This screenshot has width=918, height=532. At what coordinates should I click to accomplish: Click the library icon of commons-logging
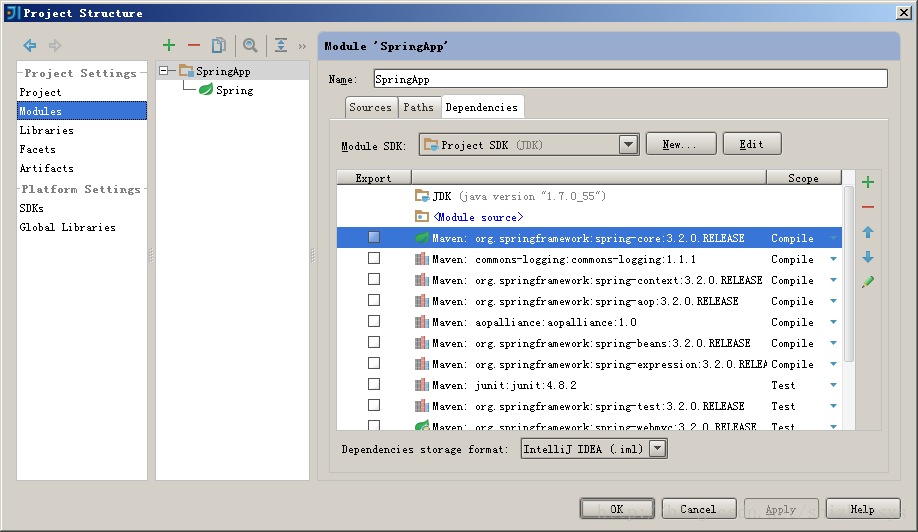pyautogui.click(x=422, y=259)
